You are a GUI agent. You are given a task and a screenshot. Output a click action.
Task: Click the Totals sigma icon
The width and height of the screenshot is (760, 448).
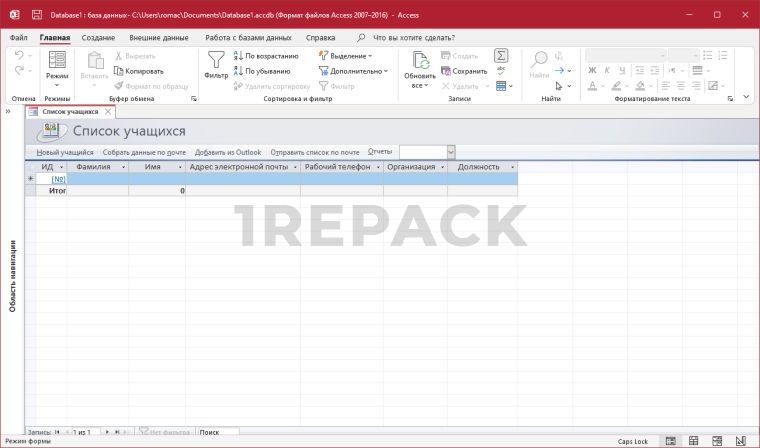pyautogui.click(x=501, y=56)
